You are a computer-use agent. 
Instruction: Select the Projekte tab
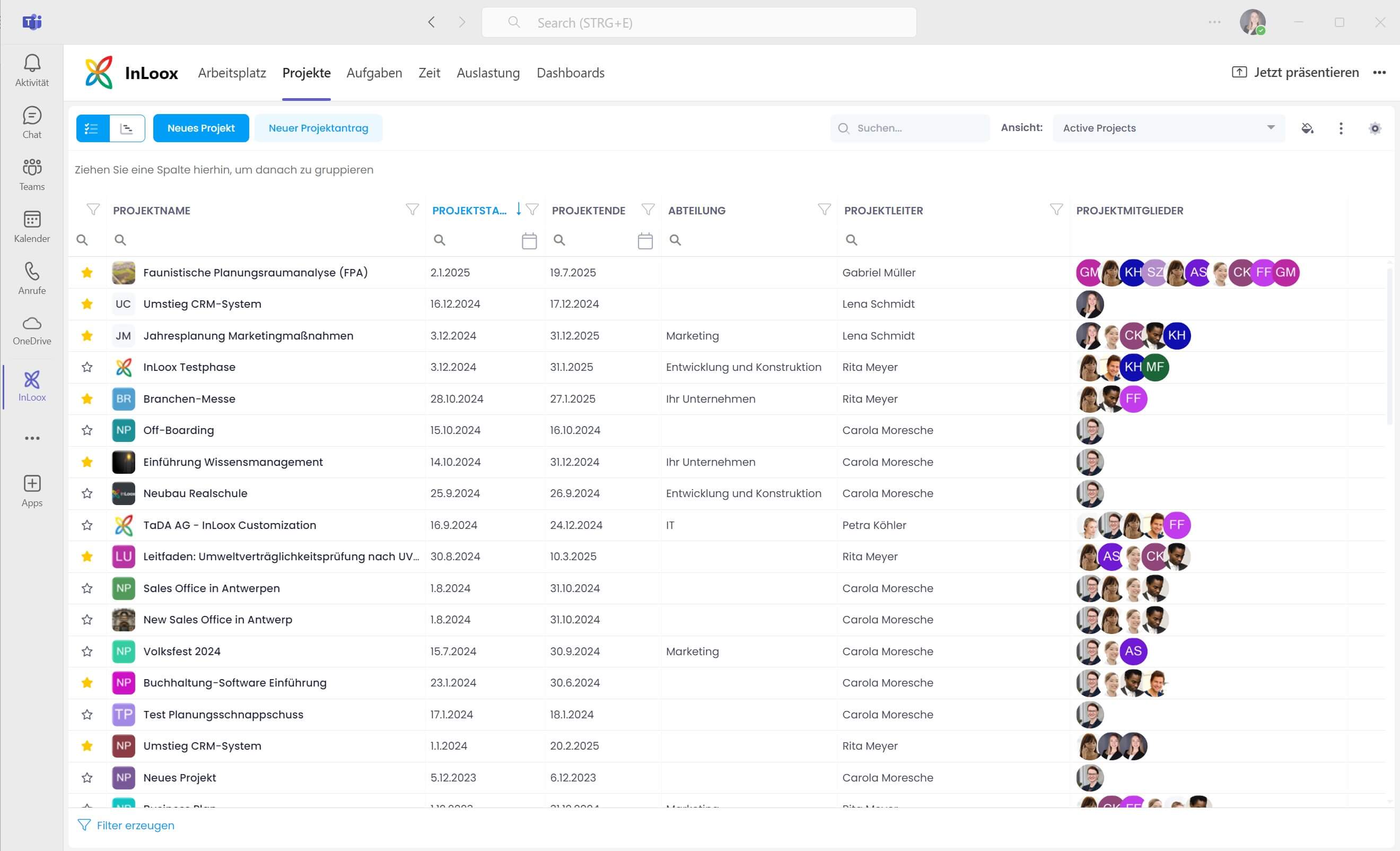[307, 73]
